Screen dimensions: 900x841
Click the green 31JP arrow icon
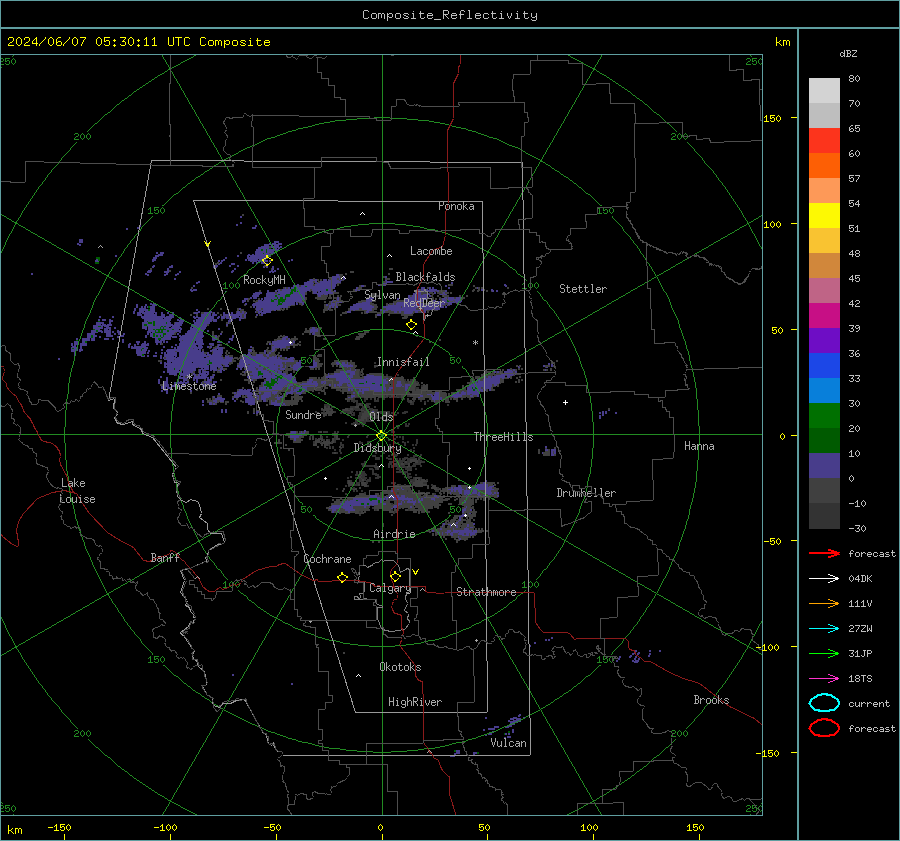tap(824, 653)
